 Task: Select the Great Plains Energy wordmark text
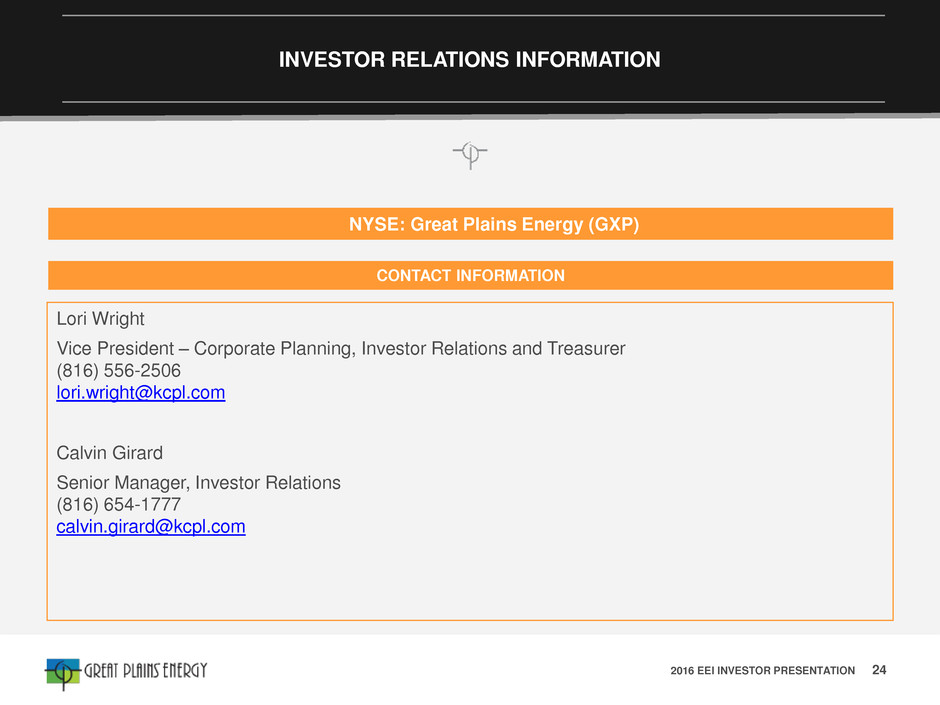146,670
